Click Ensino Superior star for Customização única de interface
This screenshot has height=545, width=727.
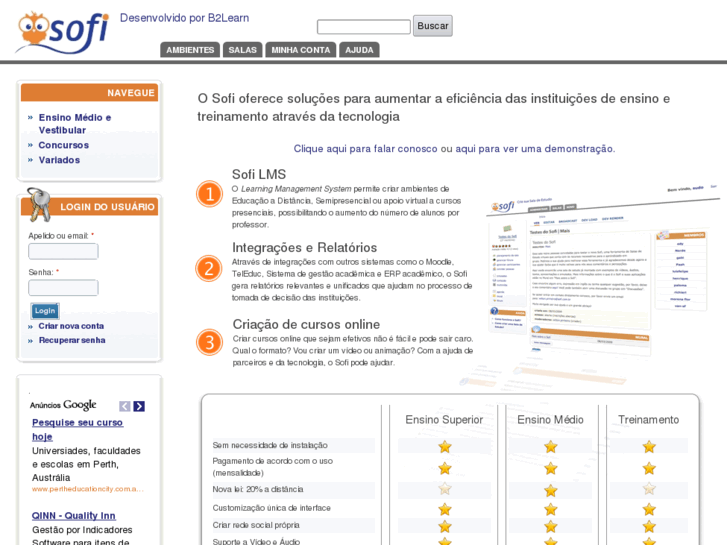(x=445, y=509)
